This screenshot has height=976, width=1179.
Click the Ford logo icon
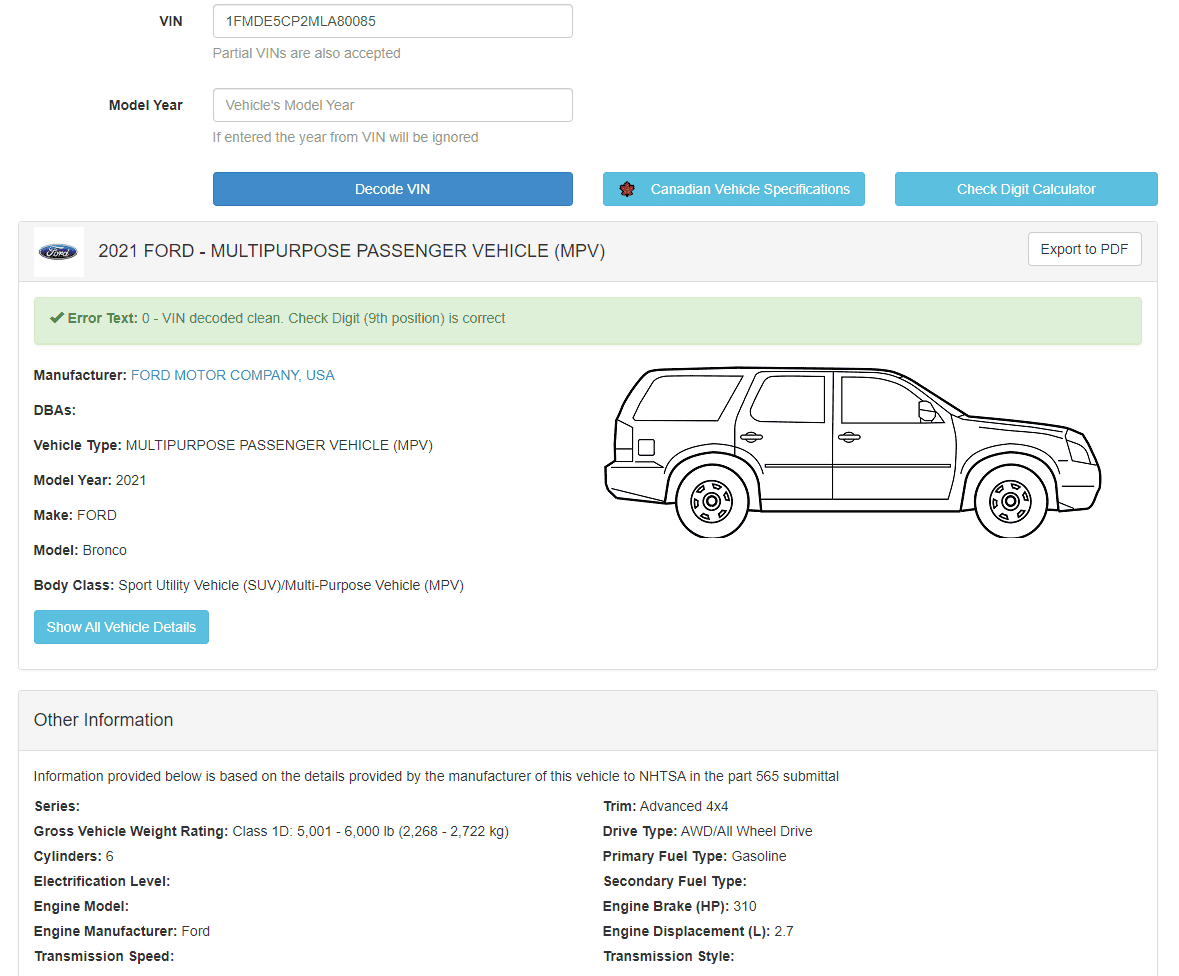tap(59, 252)
